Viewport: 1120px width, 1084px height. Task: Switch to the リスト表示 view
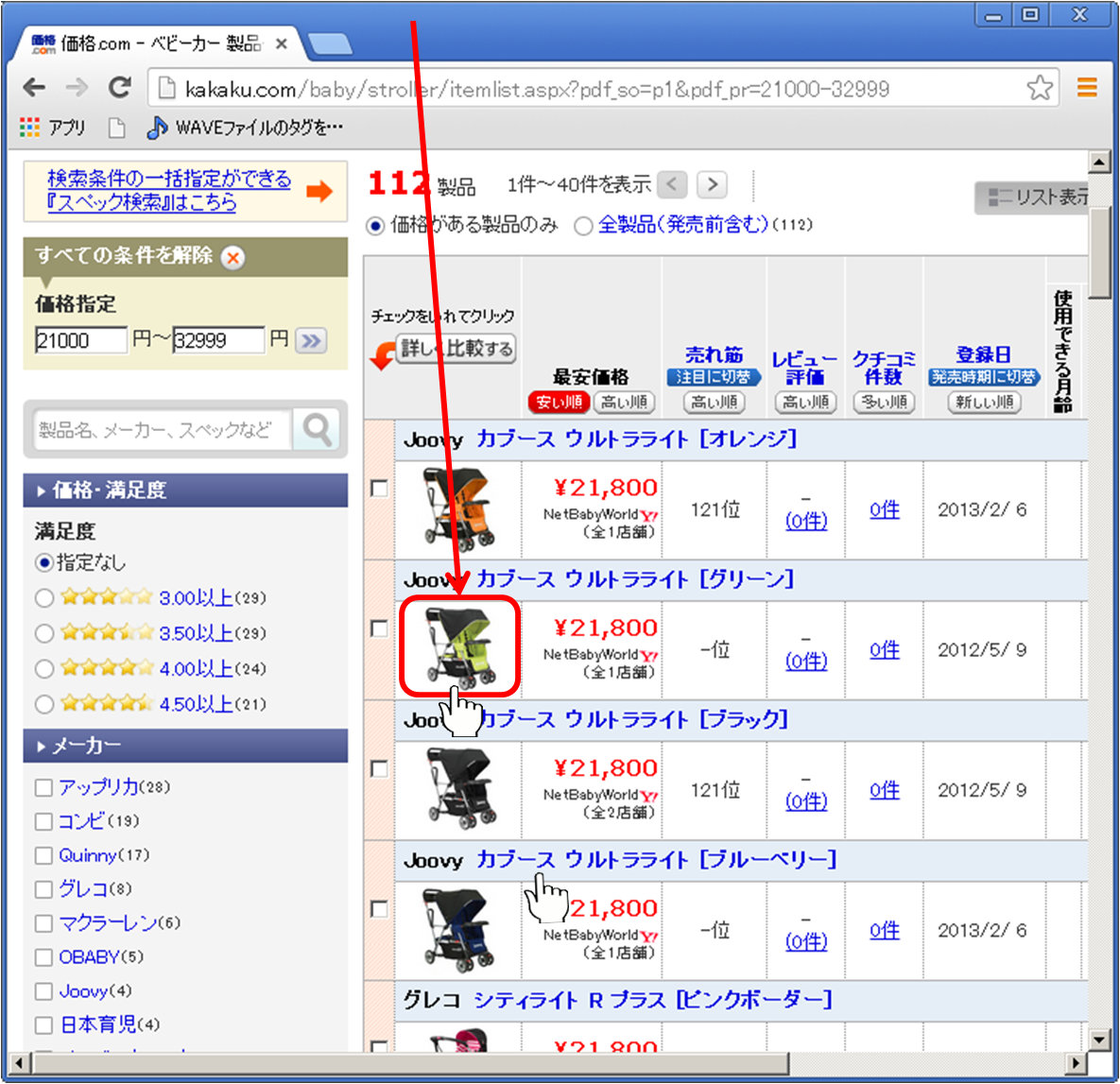pos(1036,197)
